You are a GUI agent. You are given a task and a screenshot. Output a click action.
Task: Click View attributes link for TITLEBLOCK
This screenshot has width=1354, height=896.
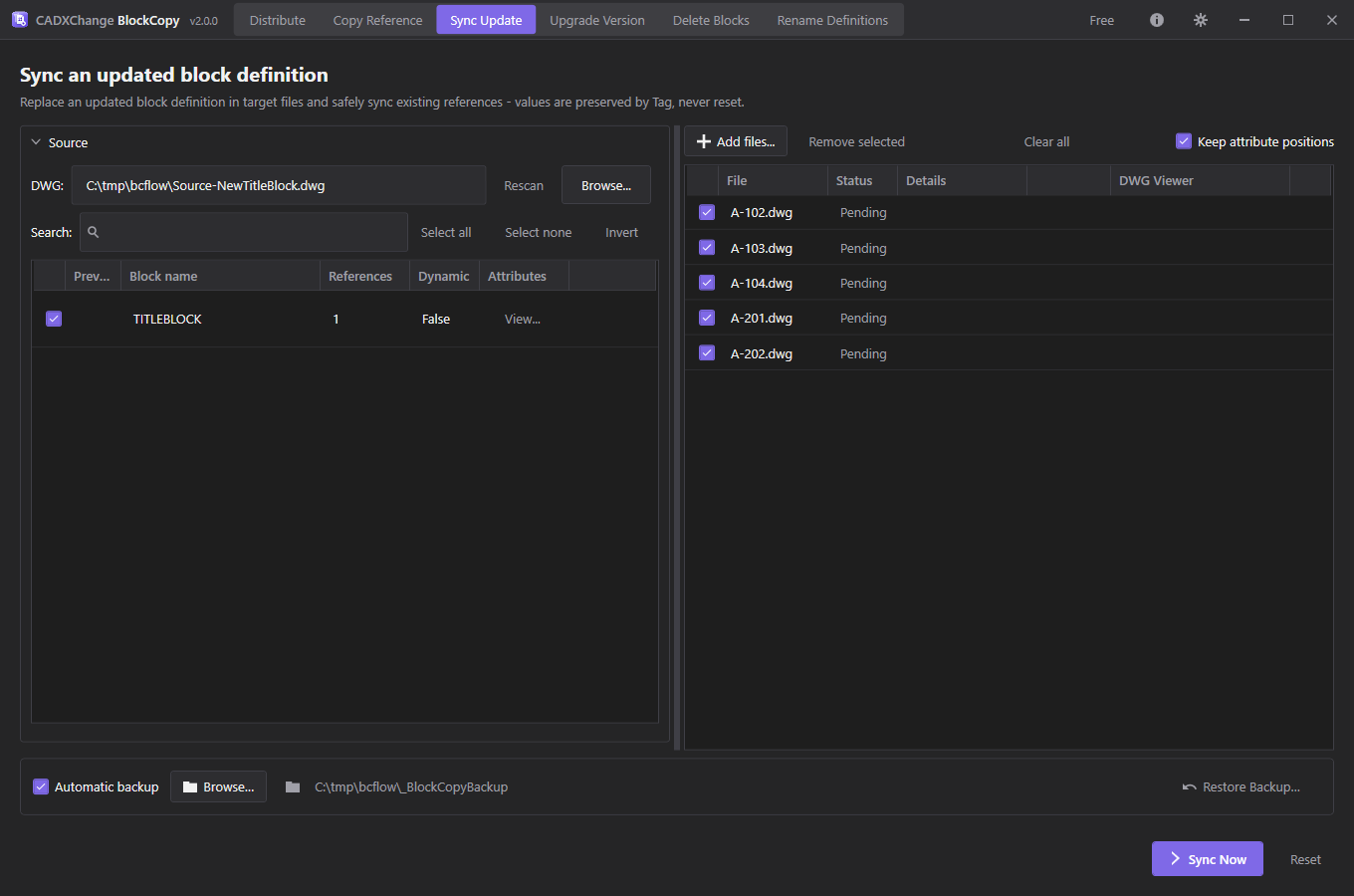(x=523, y=319)
